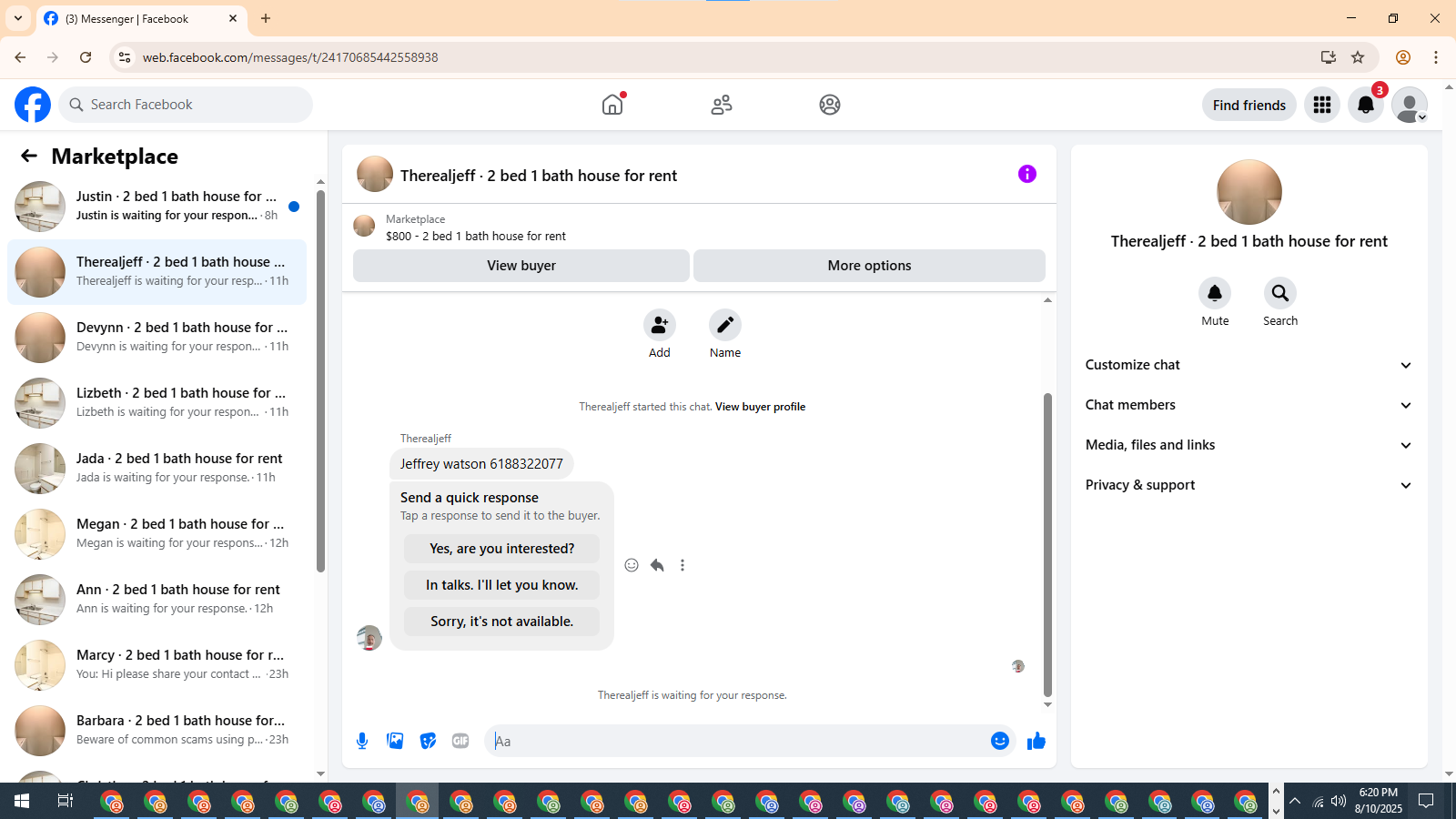Open Megan conversation in list

(157, 534)
